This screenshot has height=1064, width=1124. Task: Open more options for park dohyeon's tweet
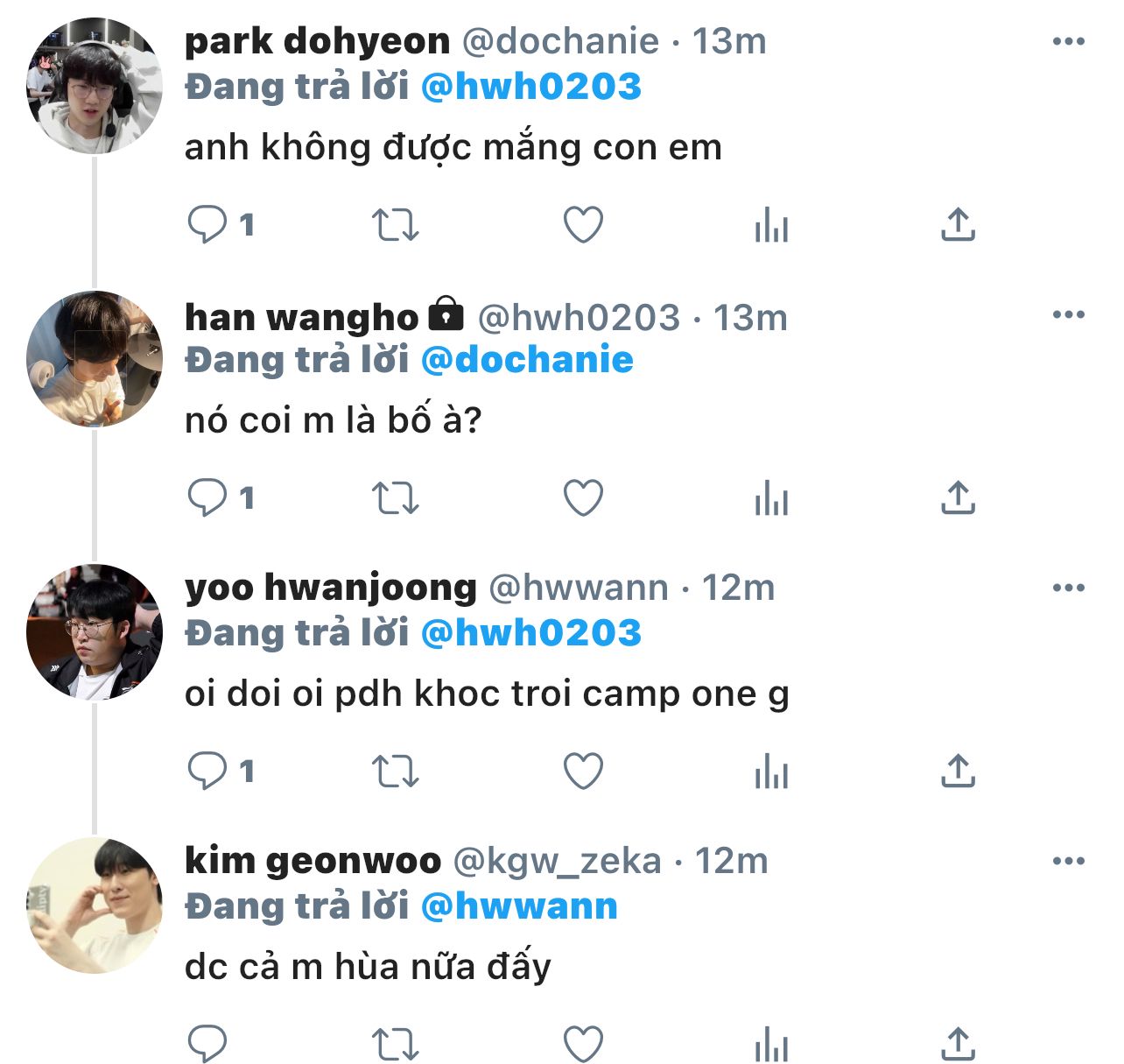coord(1068,41)
